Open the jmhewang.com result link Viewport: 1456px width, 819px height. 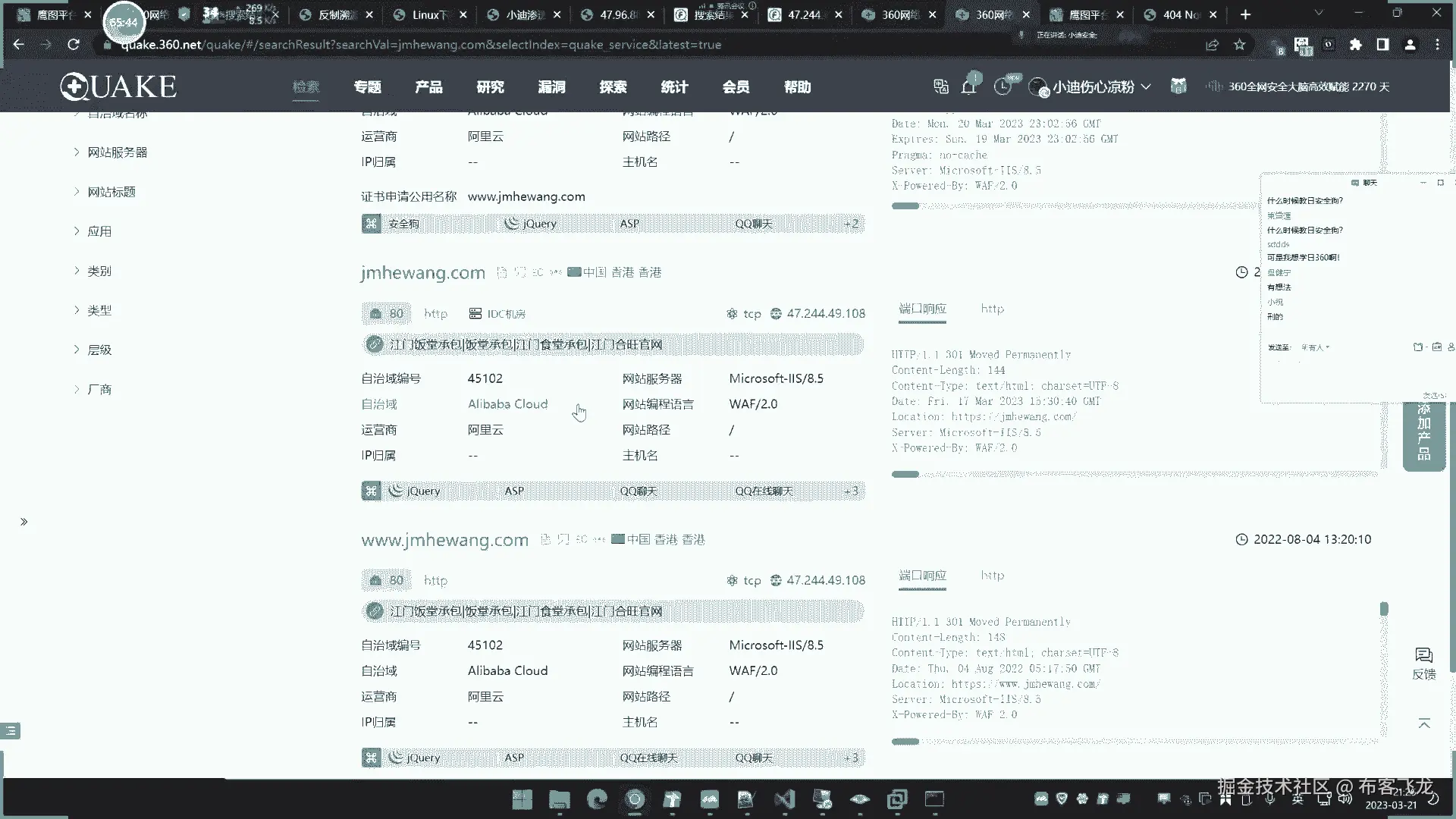tap(422, 272)
